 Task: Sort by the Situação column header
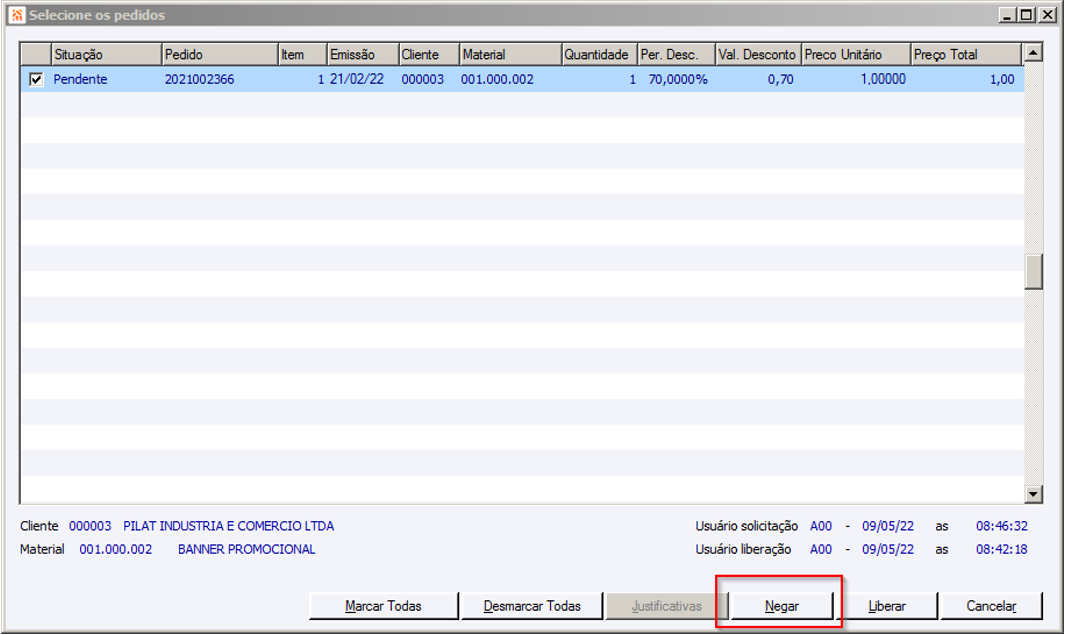click(x=106, y=54)
